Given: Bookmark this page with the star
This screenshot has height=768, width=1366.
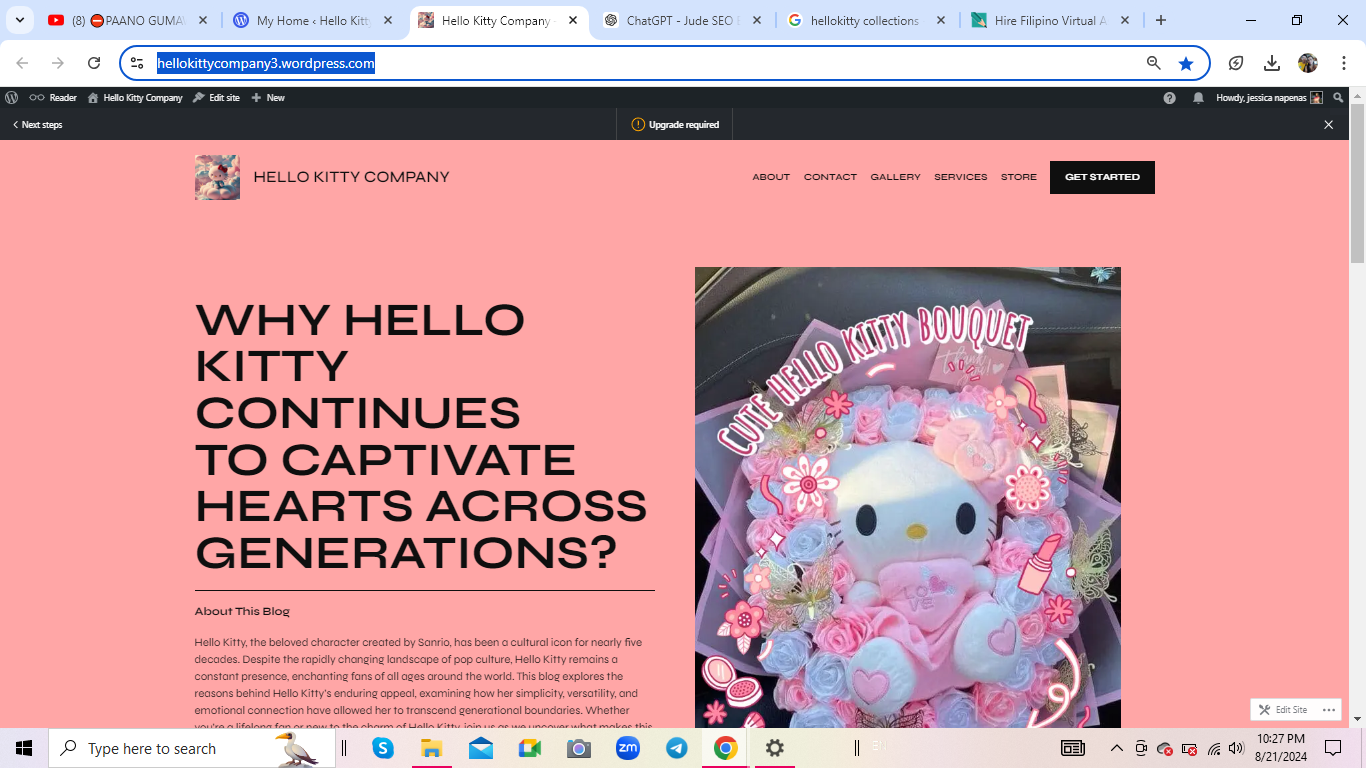Looking at the screenshot, I should tap(1186, 63).
